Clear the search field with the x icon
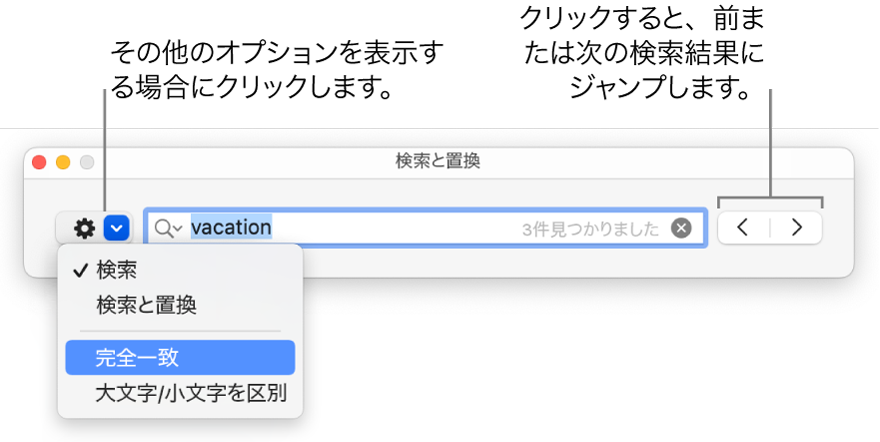Image resolution: width=880 pixels, height=442 pixels. click(x=681, y=228)
